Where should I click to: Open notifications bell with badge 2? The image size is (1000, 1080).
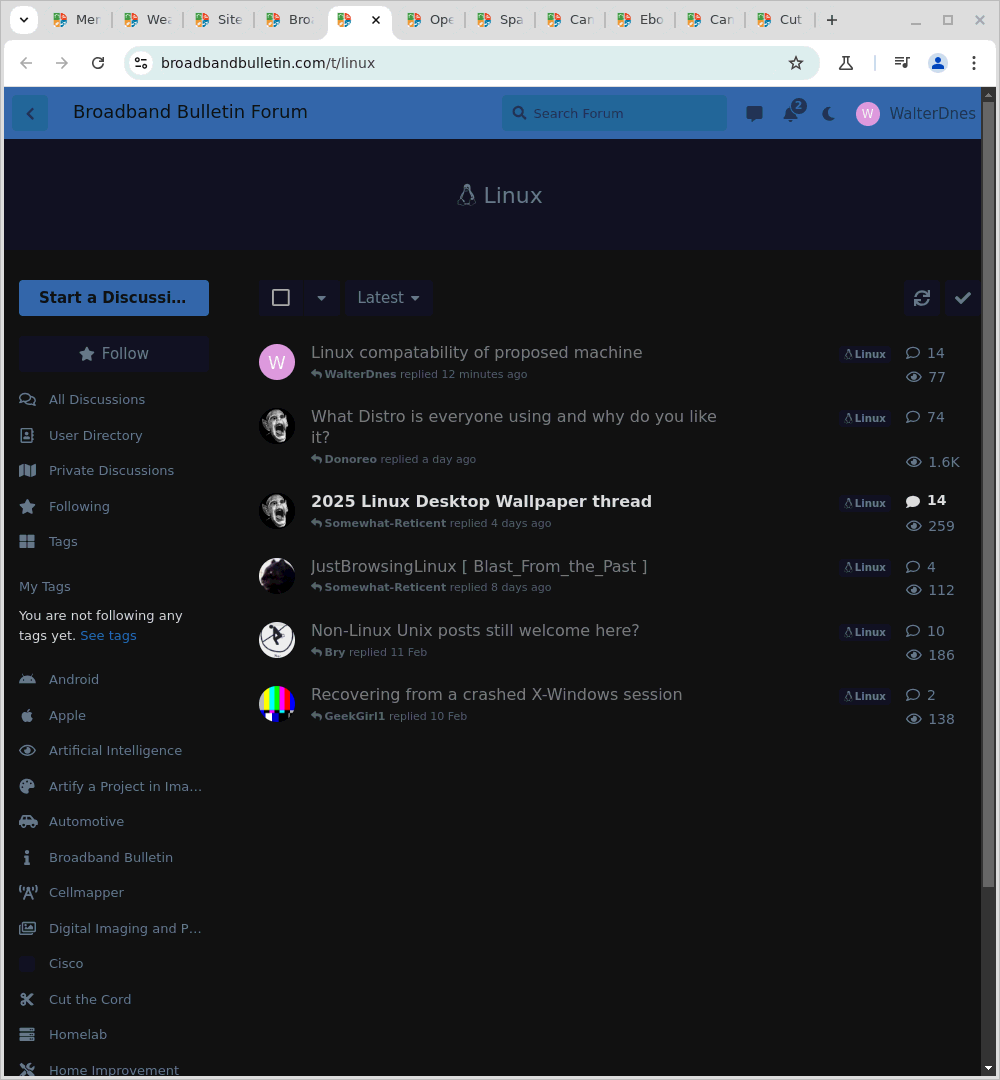[791, 114]
